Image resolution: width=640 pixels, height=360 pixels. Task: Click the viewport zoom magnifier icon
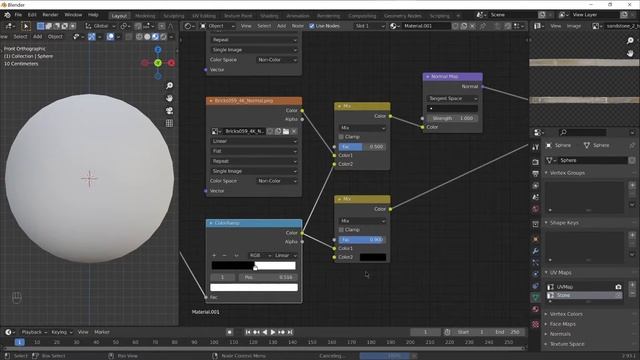(169, 86)
